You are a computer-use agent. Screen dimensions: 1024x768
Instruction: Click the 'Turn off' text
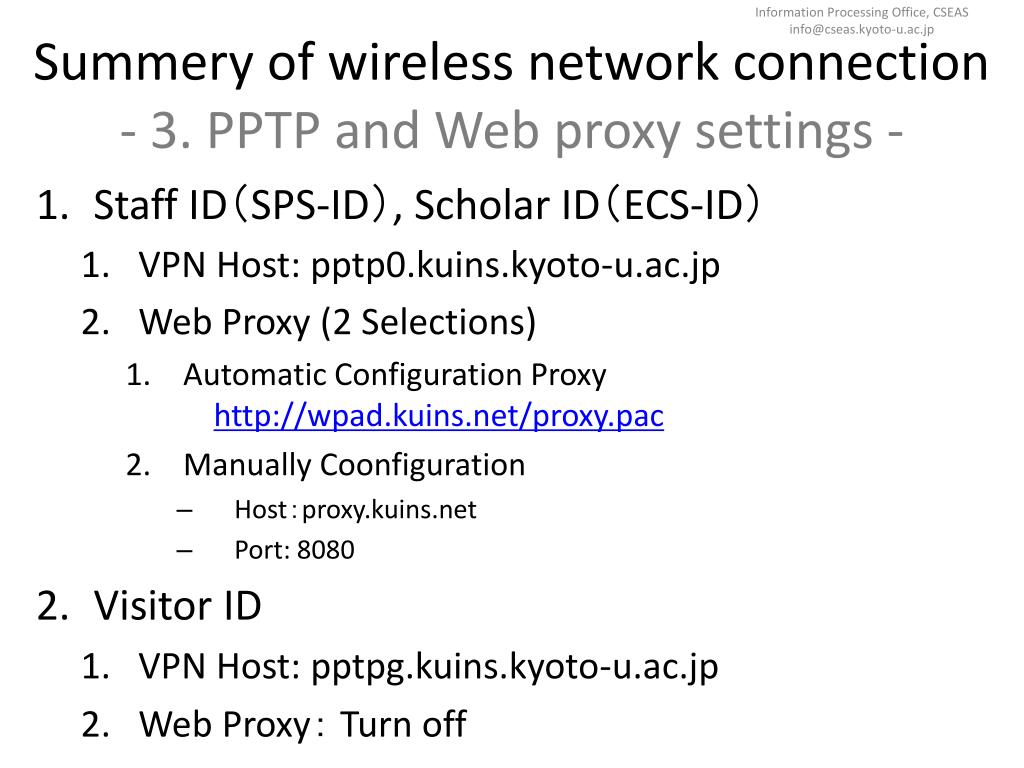(404, 724)
